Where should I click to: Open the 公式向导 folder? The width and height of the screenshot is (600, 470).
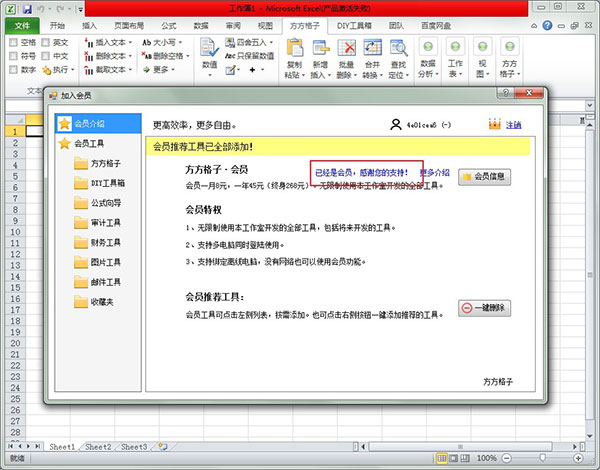[x=97, y=203]
